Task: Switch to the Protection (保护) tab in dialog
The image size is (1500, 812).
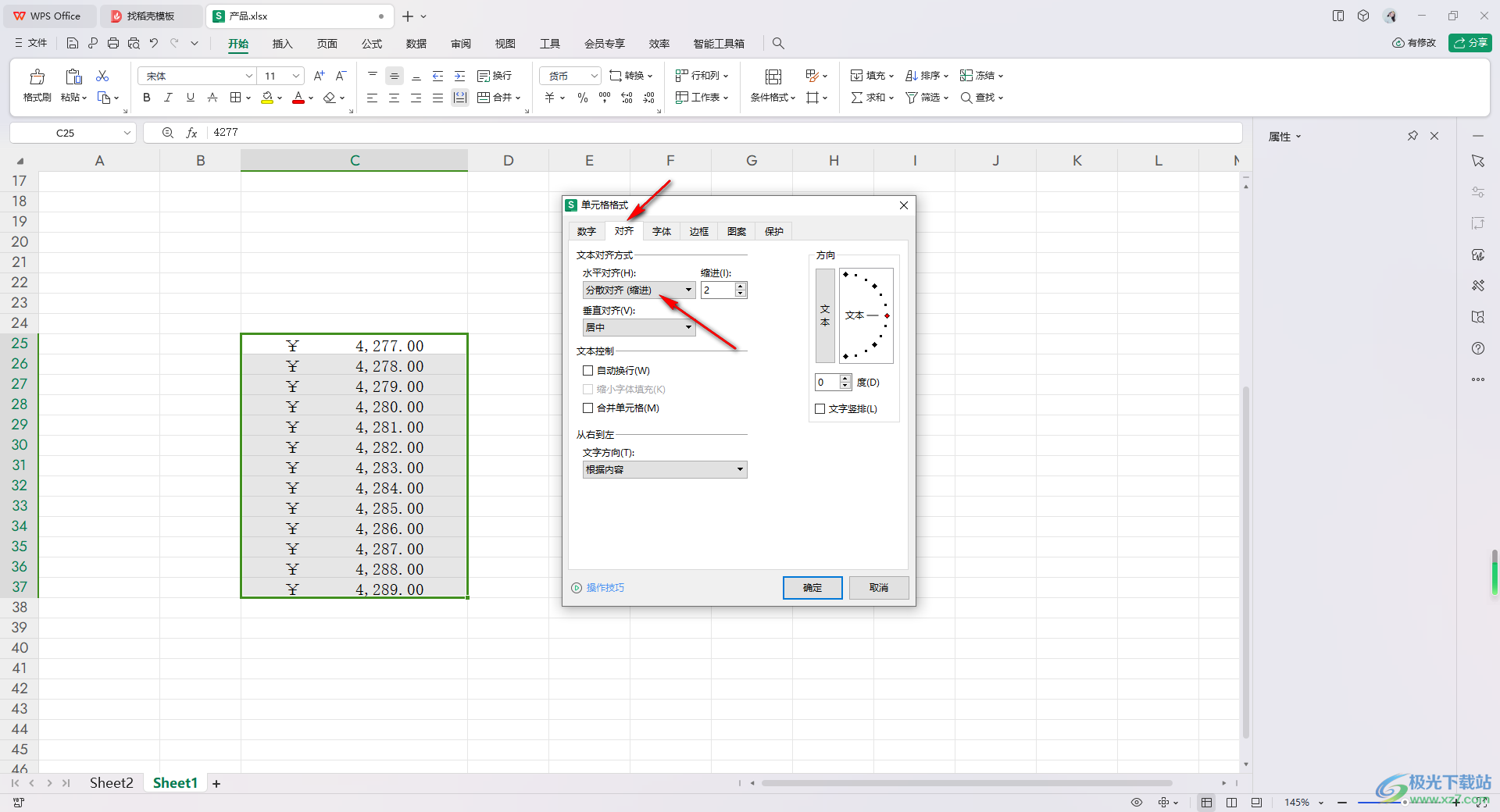Action: (x=774, y=232)
